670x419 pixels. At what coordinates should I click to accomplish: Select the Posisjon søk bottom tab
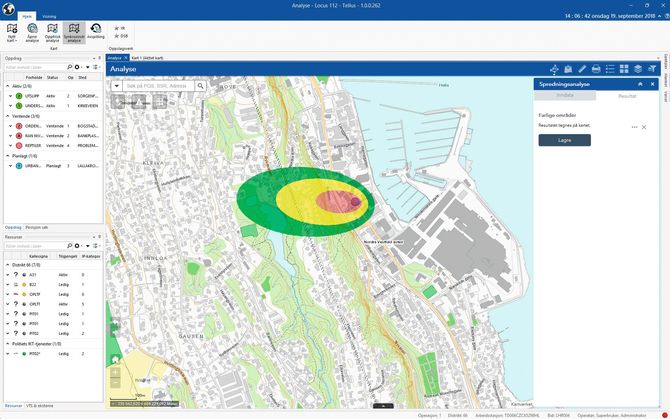point(37,228)
